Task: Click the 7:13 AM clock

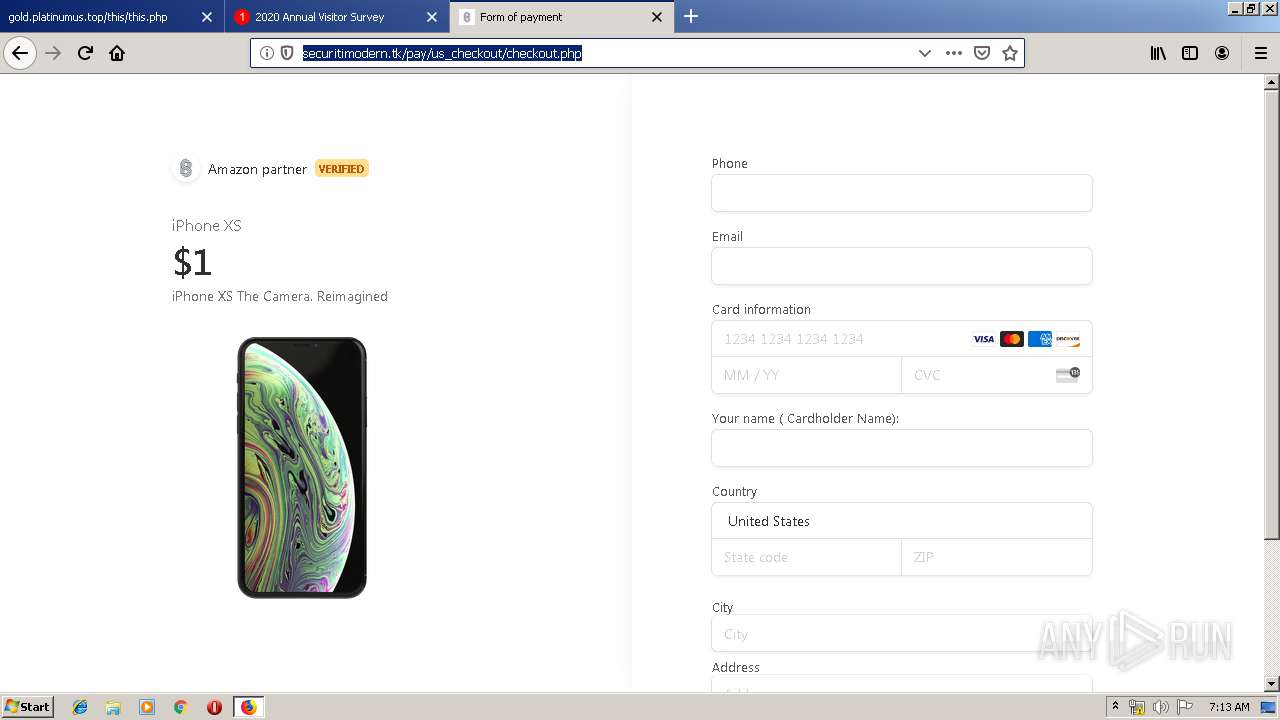Action: [1229, 707]
